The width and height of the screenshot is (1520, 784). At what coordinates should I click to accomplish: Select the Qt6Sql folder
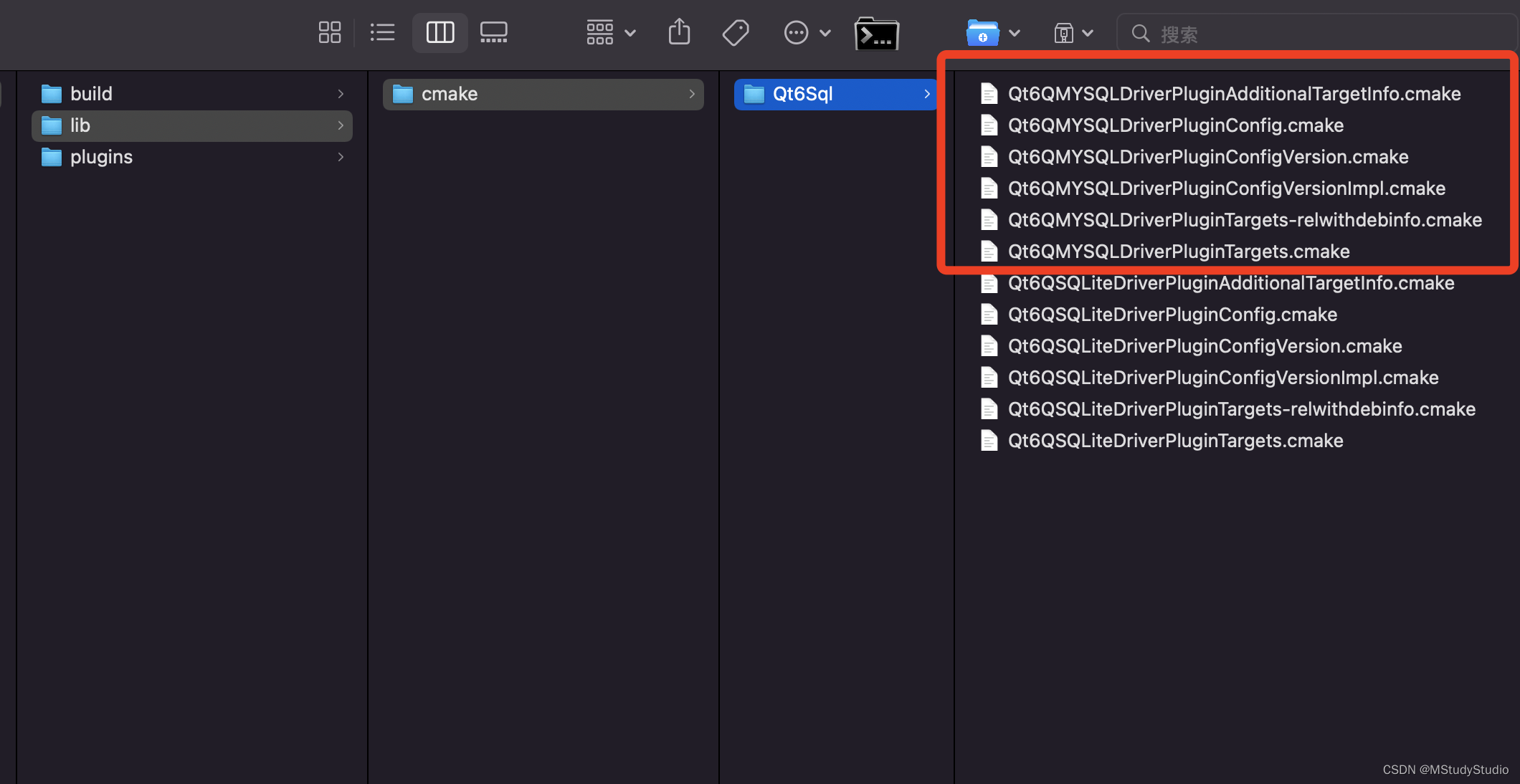coord(836,94)
